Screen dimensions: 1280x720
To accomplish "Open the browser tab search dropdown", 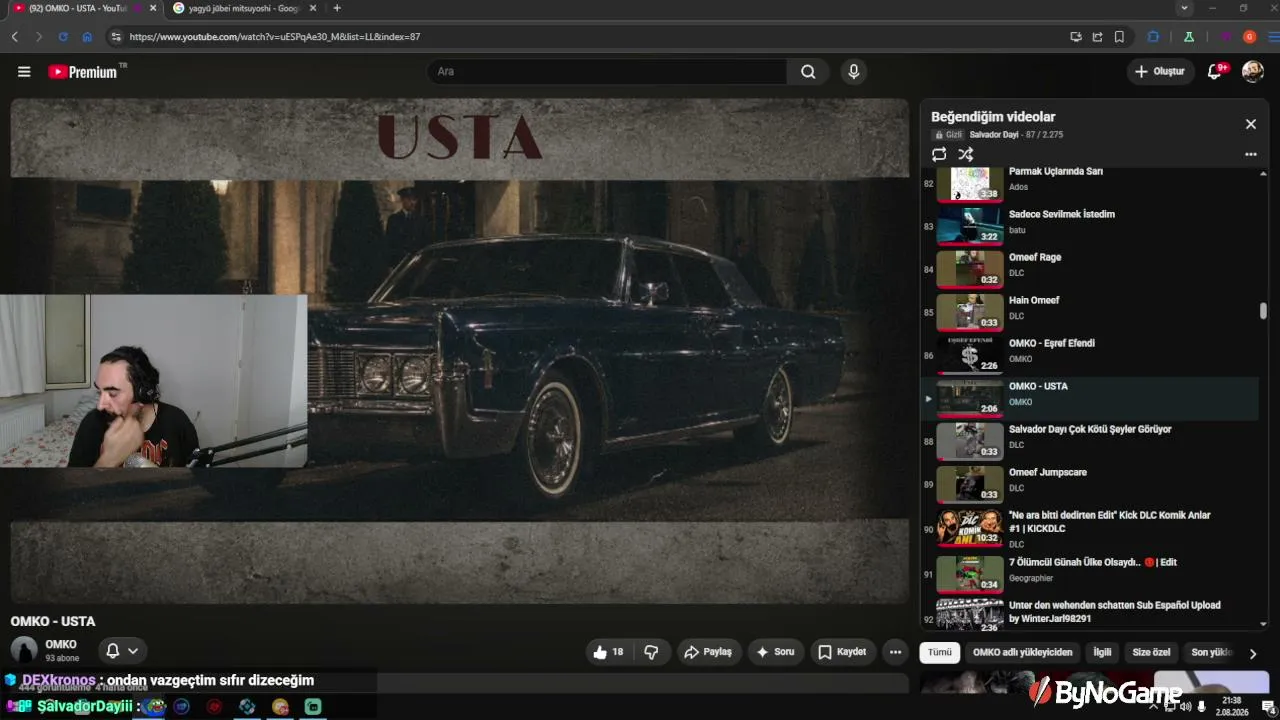I will point(1185,8).
